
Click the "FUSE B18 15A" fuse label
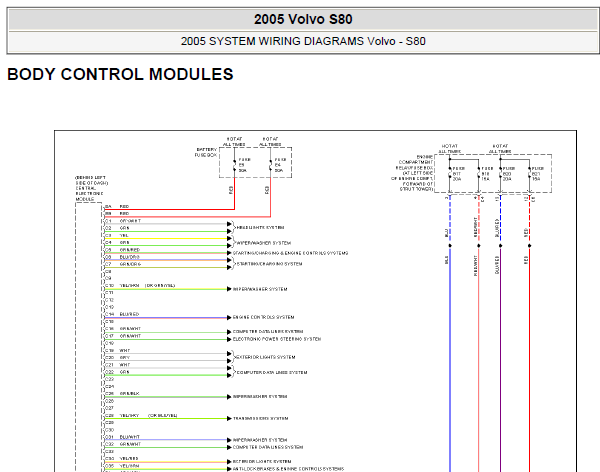(487, 173)
